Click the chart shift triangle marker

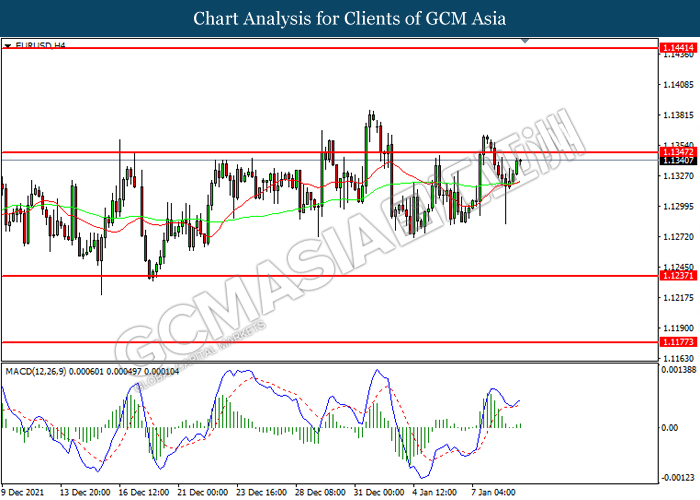click(525, 41)
